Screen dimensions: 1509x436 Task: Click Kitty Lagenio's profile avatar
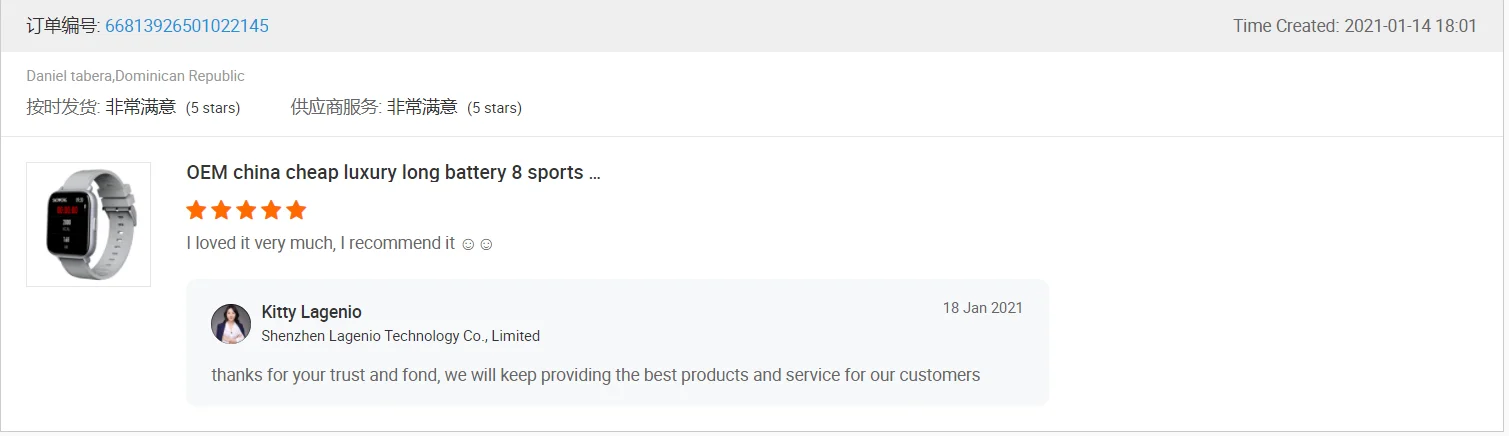click(x=231, y=324)
